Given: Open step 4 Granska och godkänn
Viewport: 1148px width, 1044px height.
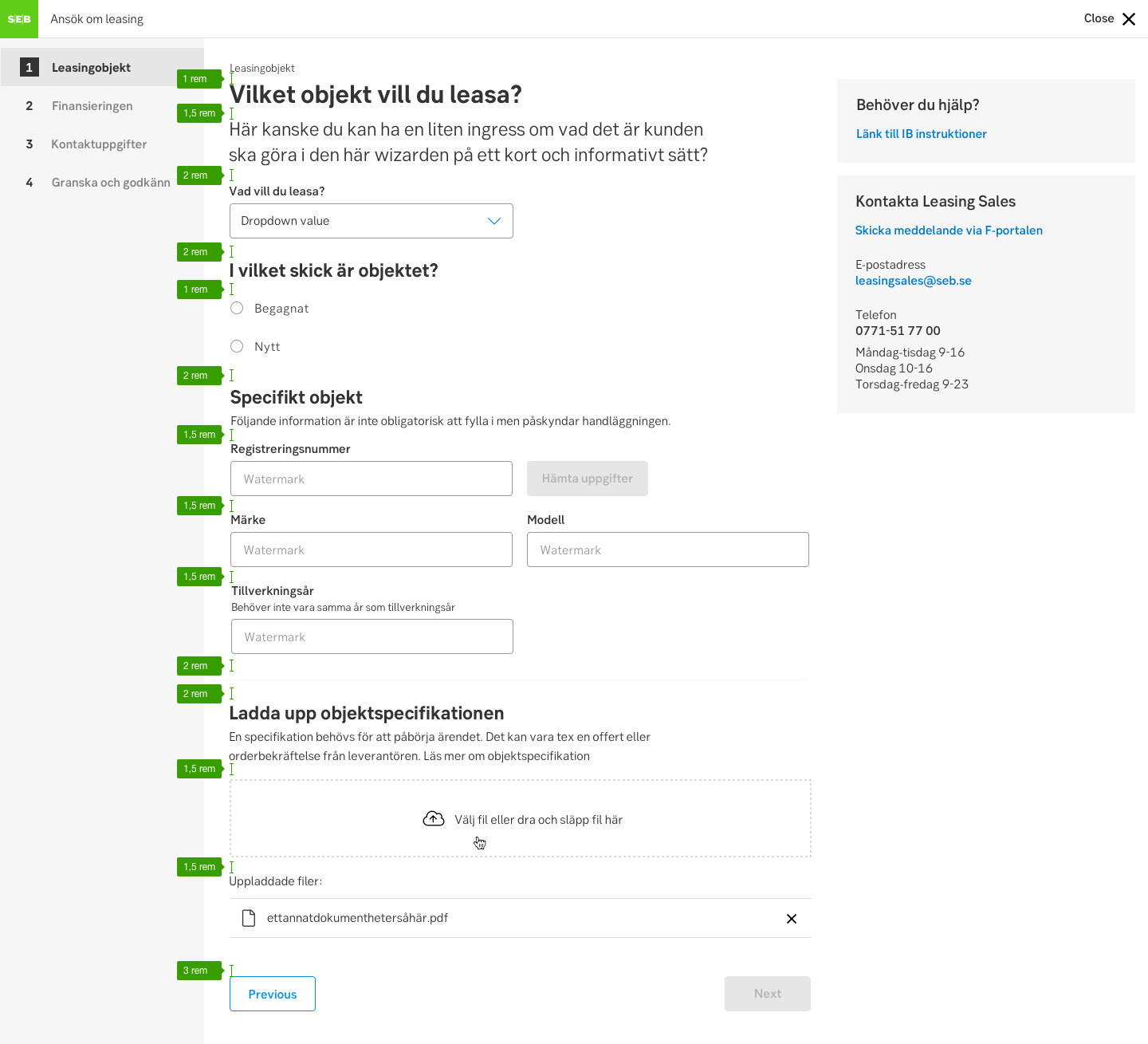Looking at the screenshot, I should (x=111, y=183).
